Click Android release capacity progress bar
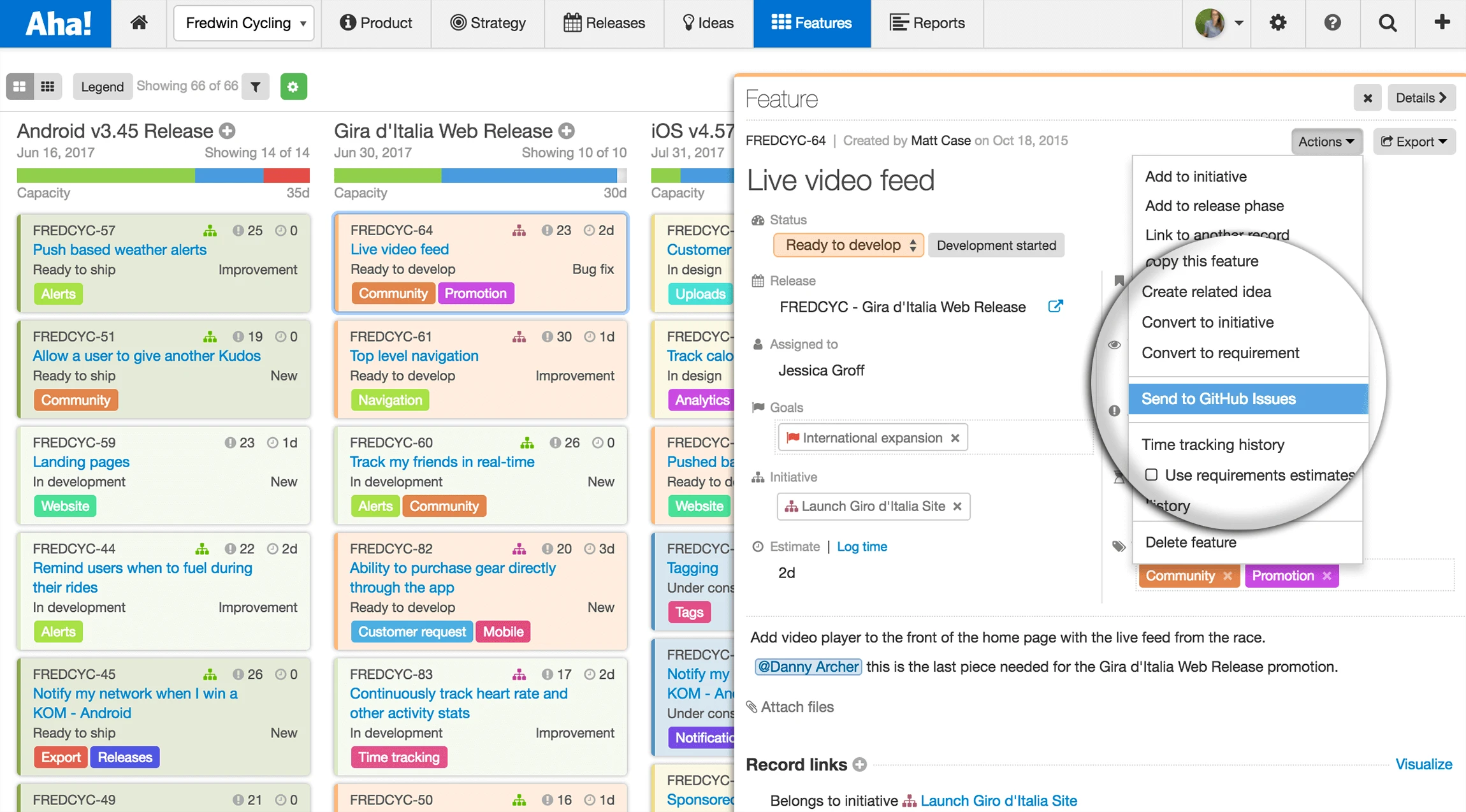The width and height of the screenshot is (1466, 812). click(x=163, y=176)
